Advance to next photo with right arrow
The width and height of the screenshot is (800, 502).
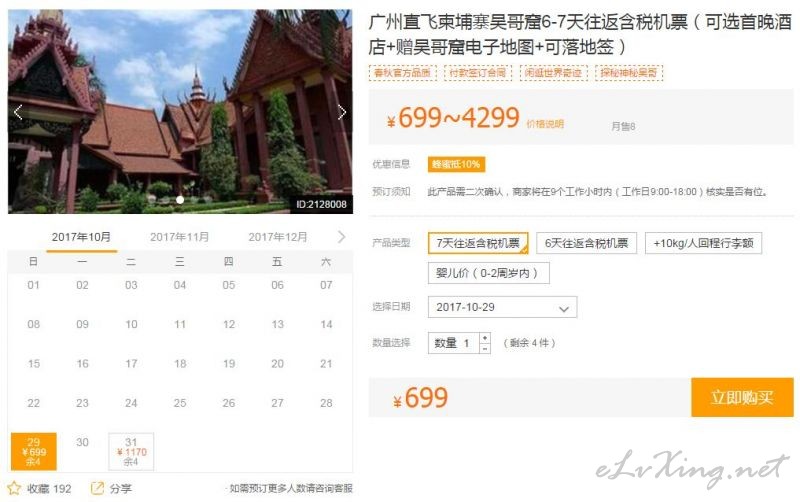[342, 112]
